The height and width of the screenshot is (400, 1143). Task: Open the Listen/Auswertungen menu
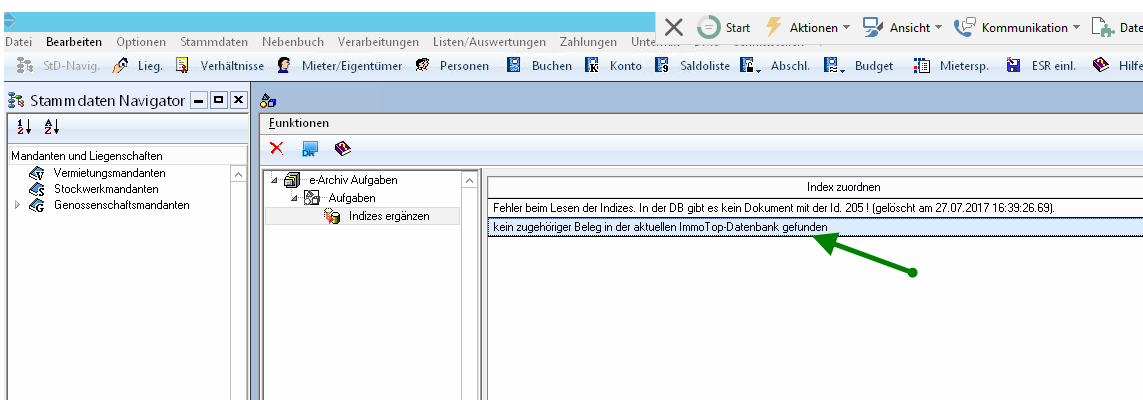(x=489, y=42)
